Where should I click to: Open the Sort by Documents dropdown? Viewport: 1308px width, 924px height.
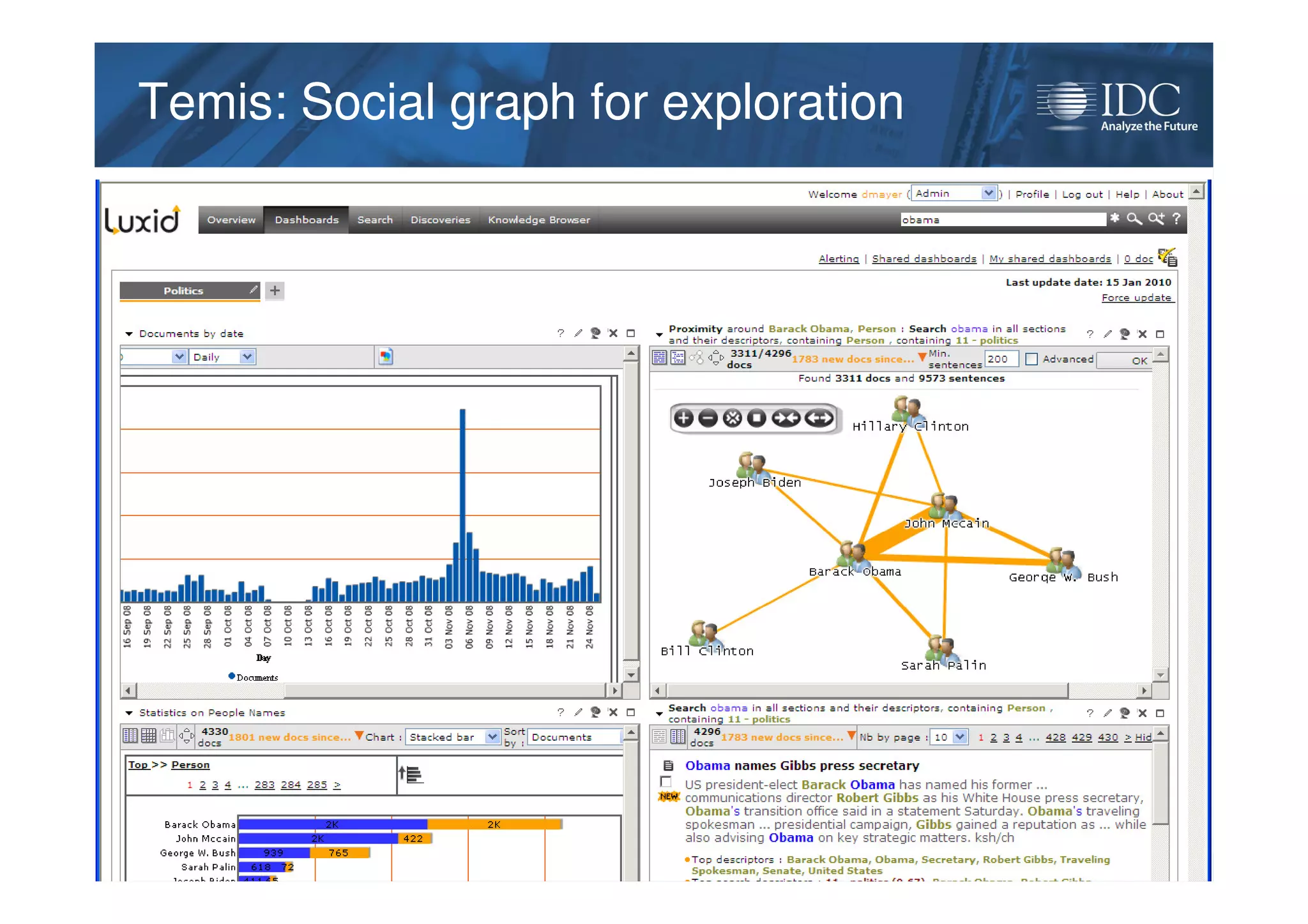pyautogui.click(x=575, y=736)
